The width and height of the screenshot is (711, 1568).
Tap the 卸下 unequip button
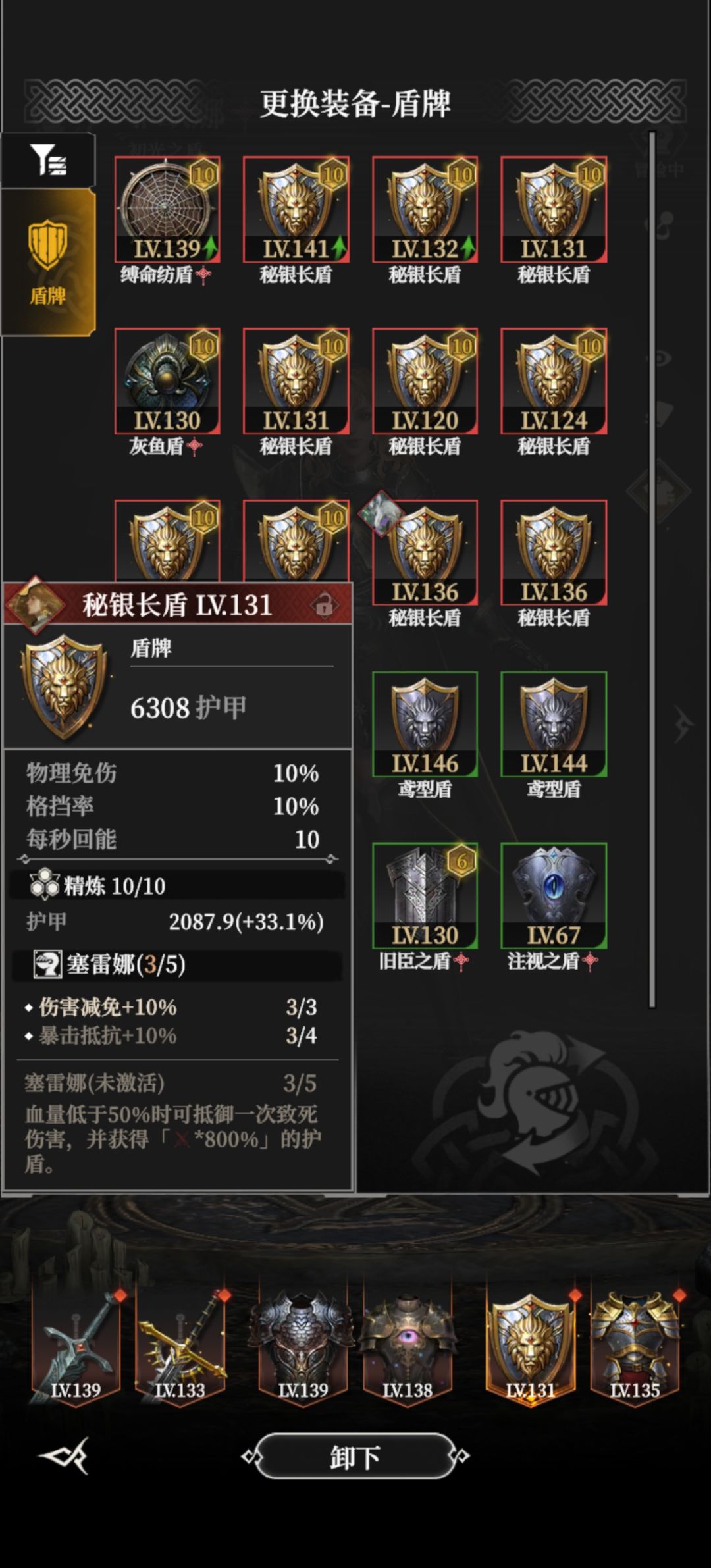point(355,1456)
